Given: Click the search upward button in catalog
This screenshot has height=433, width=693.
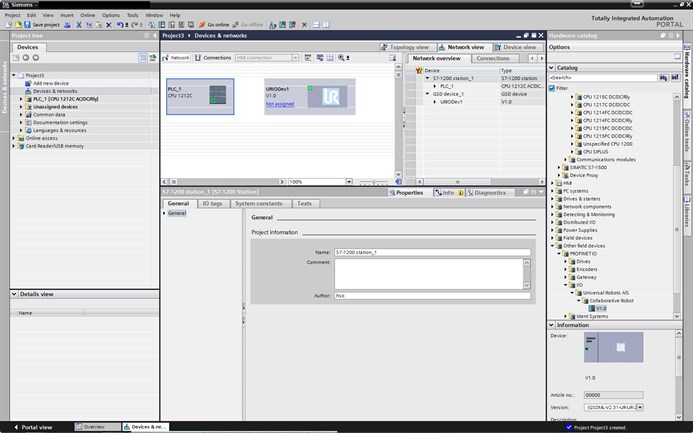Looking at the screenshot, I should 675,78.
